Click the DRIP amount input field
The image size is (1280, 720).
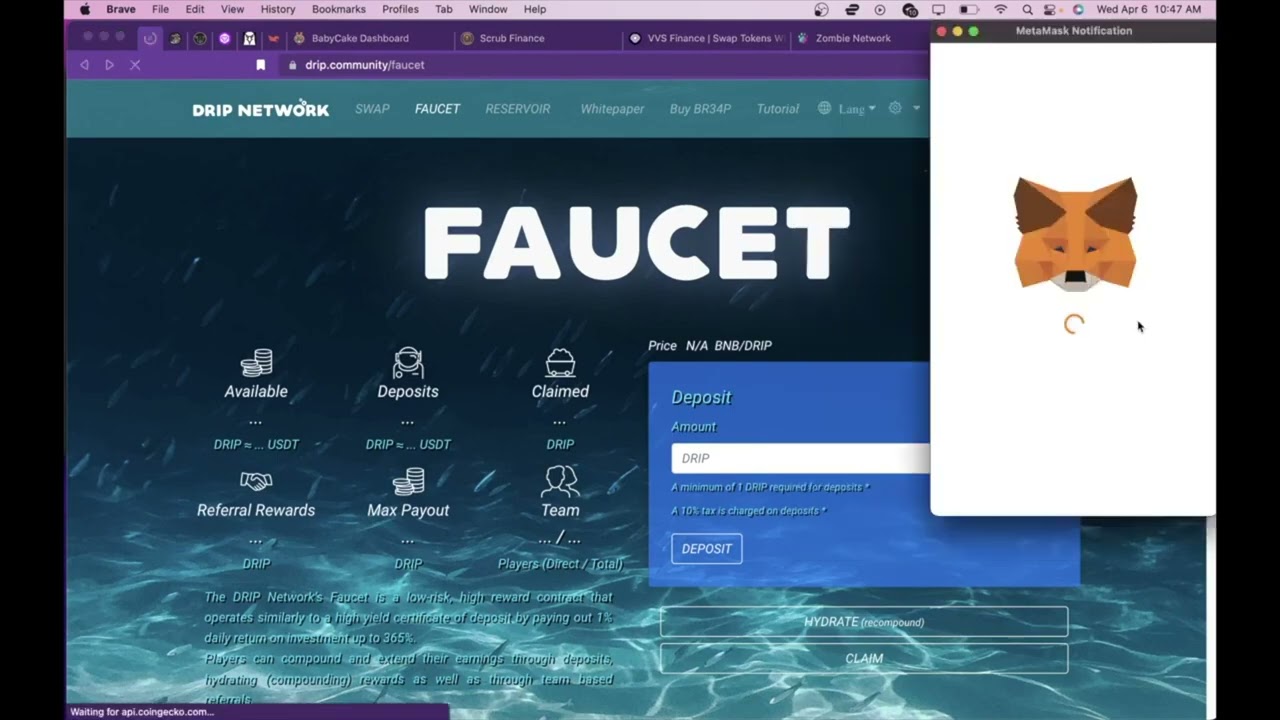(x=801, y=458)
